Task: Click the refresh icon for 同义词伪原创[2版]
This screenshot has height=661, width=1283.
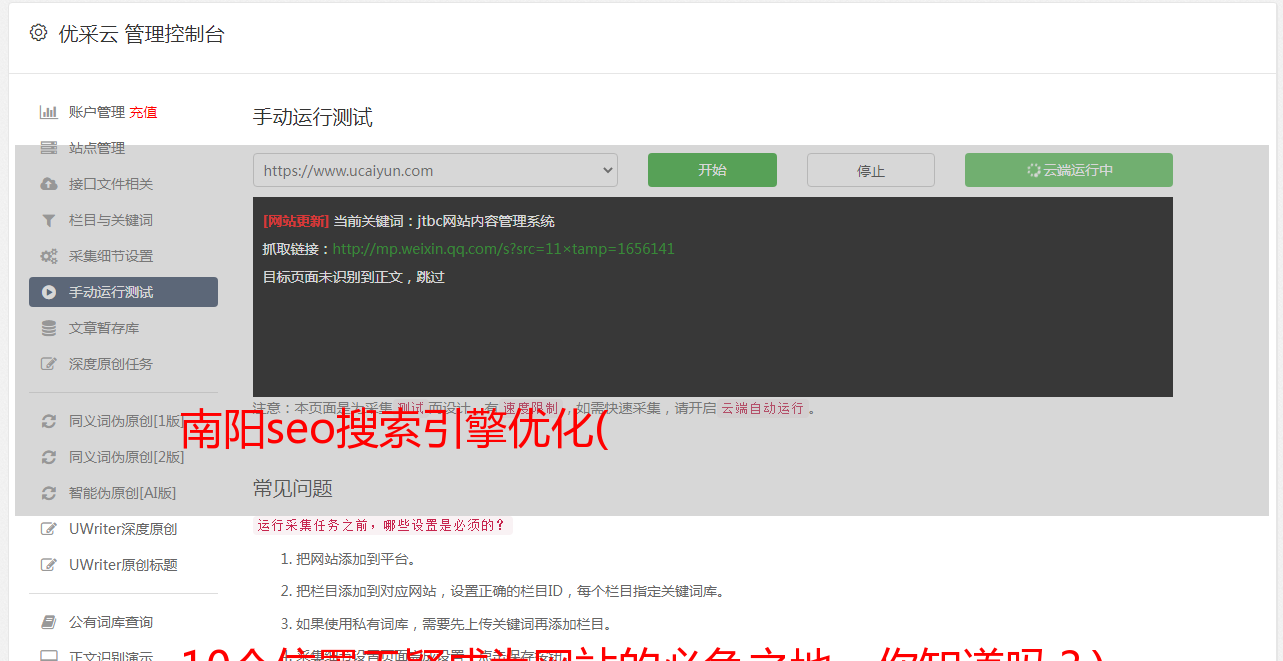Action: point(48,457)
